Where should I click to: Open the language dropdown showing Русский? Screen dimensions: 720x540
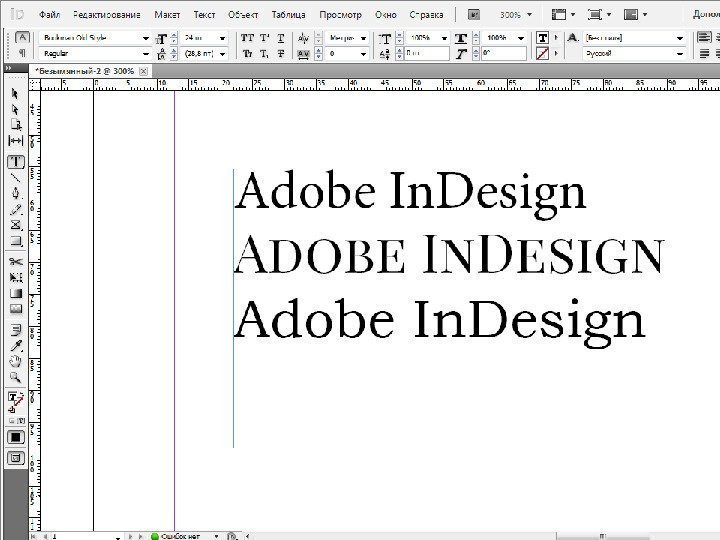680,54
